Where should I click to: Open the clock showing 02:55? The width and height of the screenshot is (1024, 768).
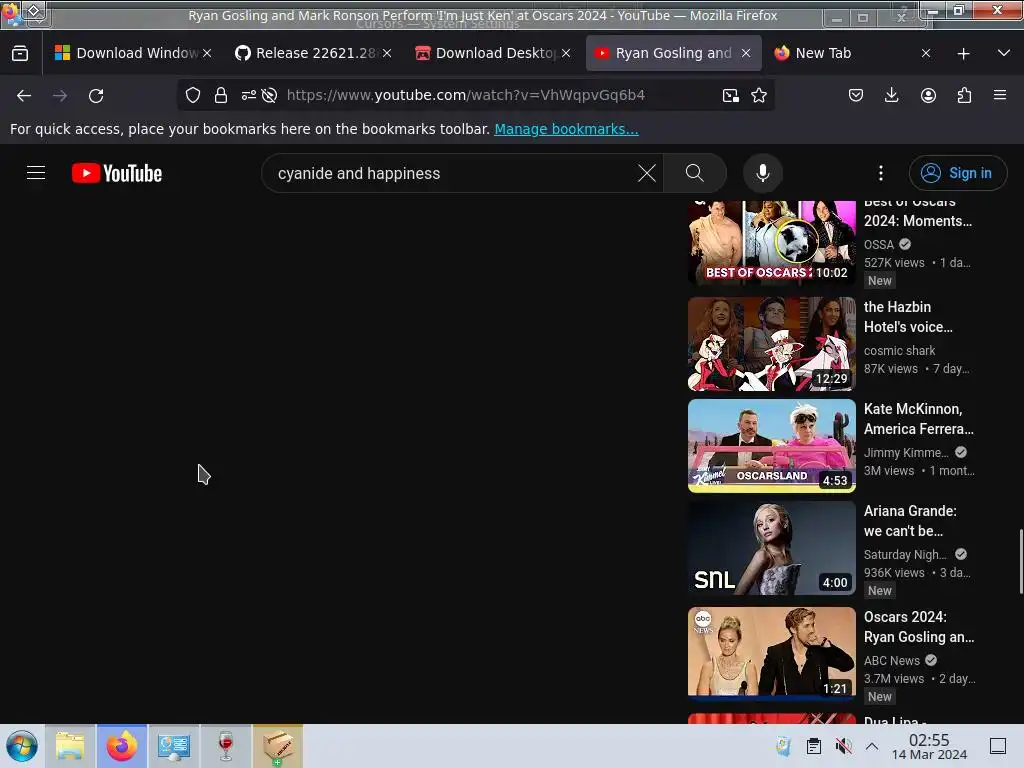pos(929,746)
